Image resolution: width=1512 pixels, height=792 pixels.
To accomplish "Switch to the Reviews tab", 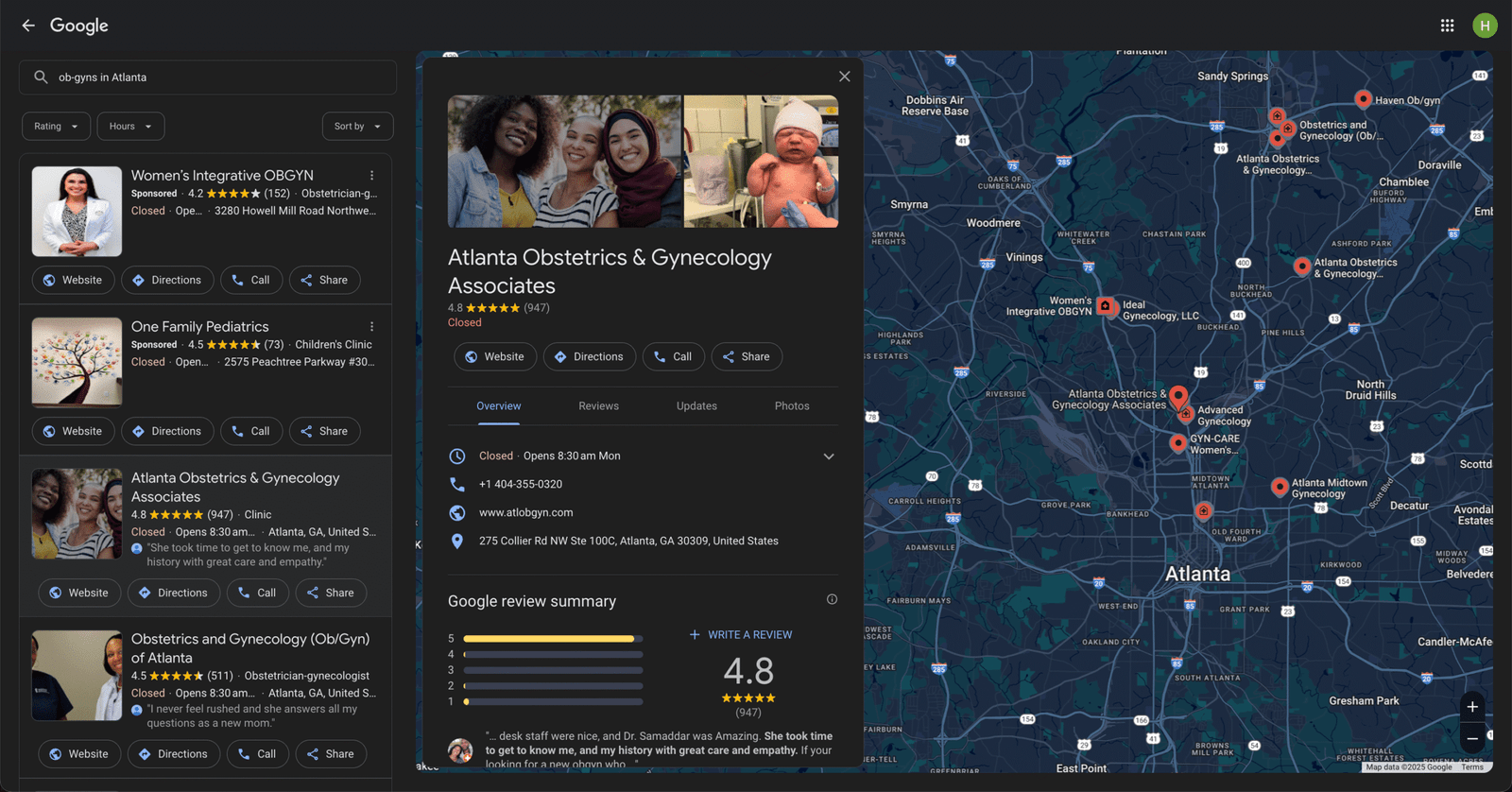I will tap(599, 406).
